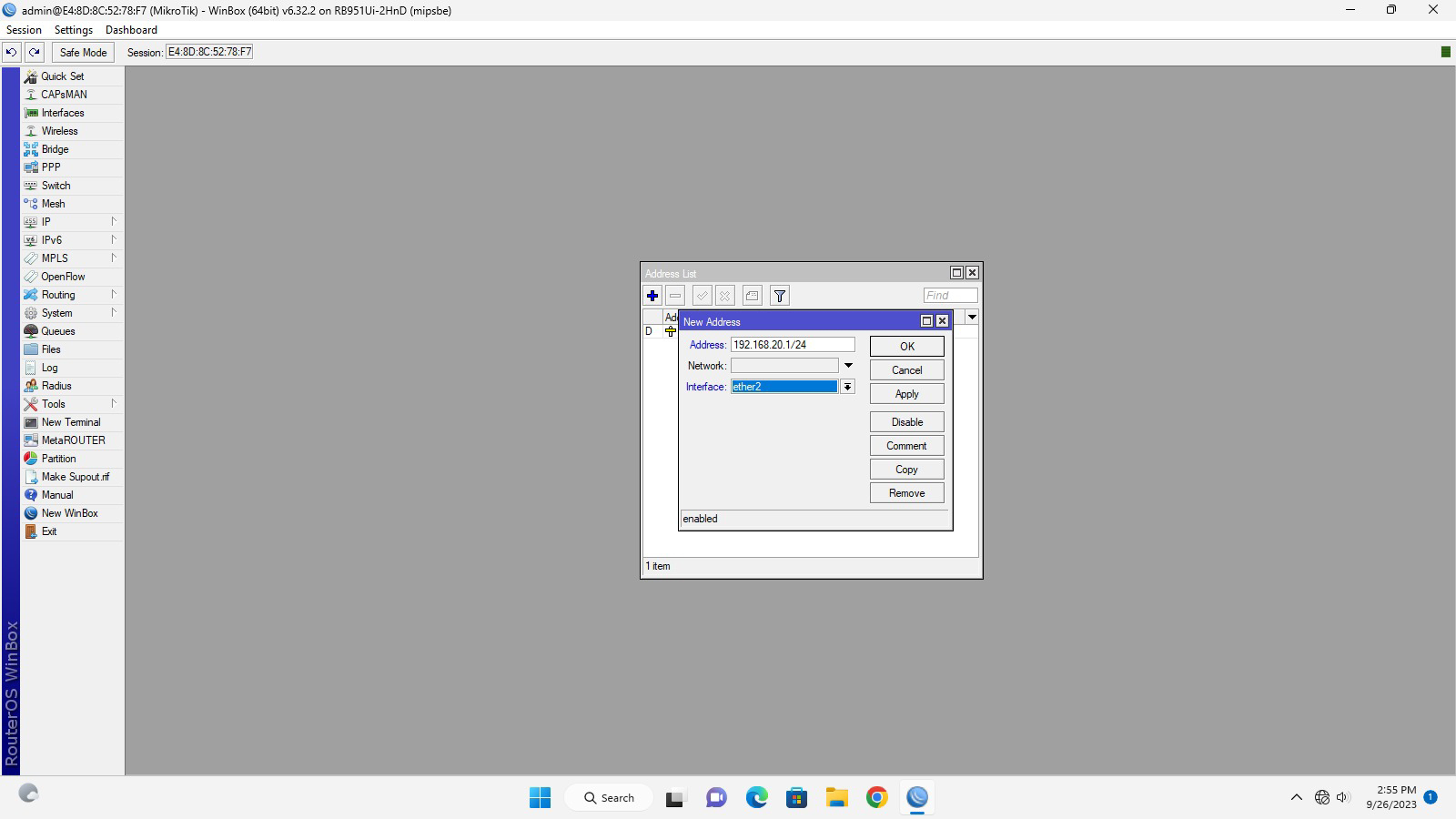1456x819 pixels.
Task: Click Cancel in New Address dialog
Action: (x=907, y=370)
